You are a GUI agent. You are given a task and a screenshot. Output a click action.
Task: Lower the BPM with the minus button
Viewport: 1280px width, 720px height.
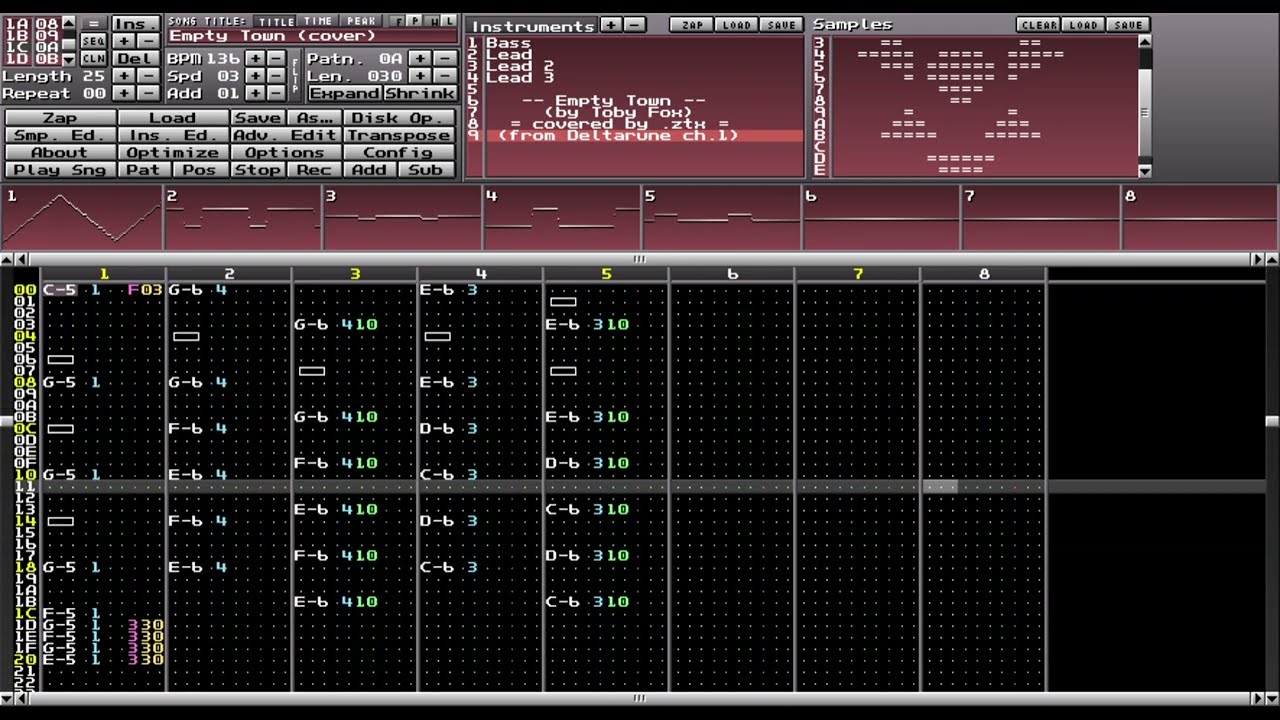pyautogui.click(x=277, y=59)
